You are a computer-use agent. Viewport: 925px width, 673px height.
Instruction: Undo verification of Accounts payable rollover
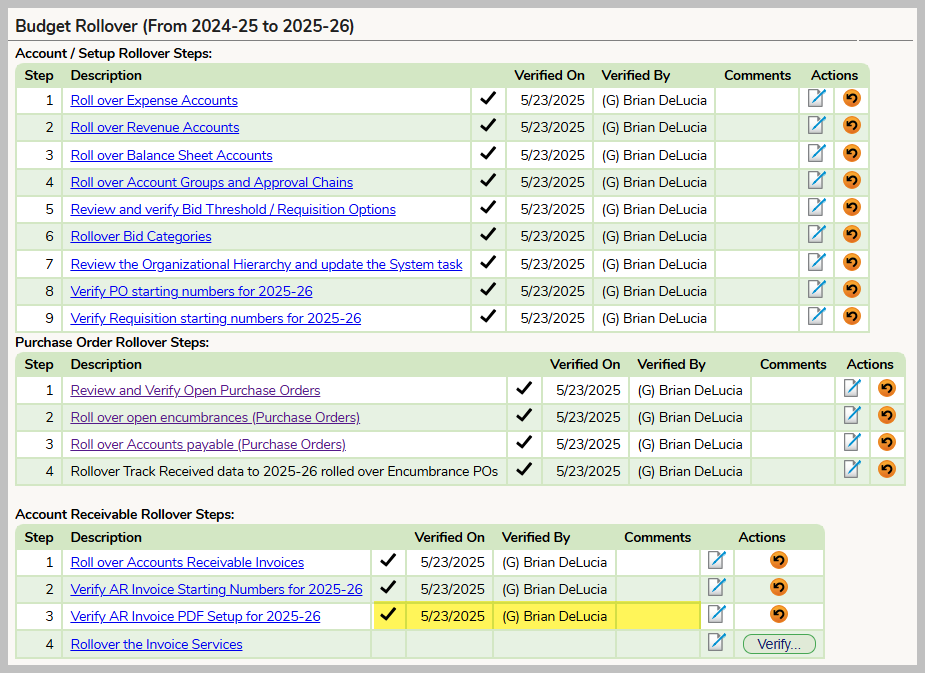887,442
